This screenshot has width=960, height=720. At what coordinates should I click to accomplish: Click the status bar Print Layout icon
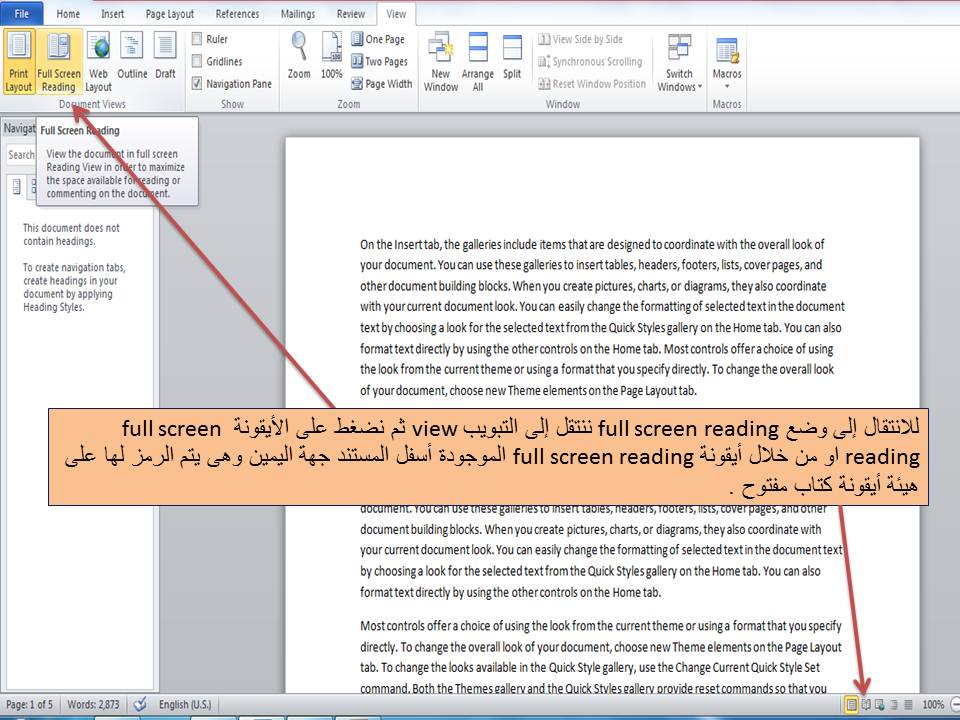[x=851, y=705]
